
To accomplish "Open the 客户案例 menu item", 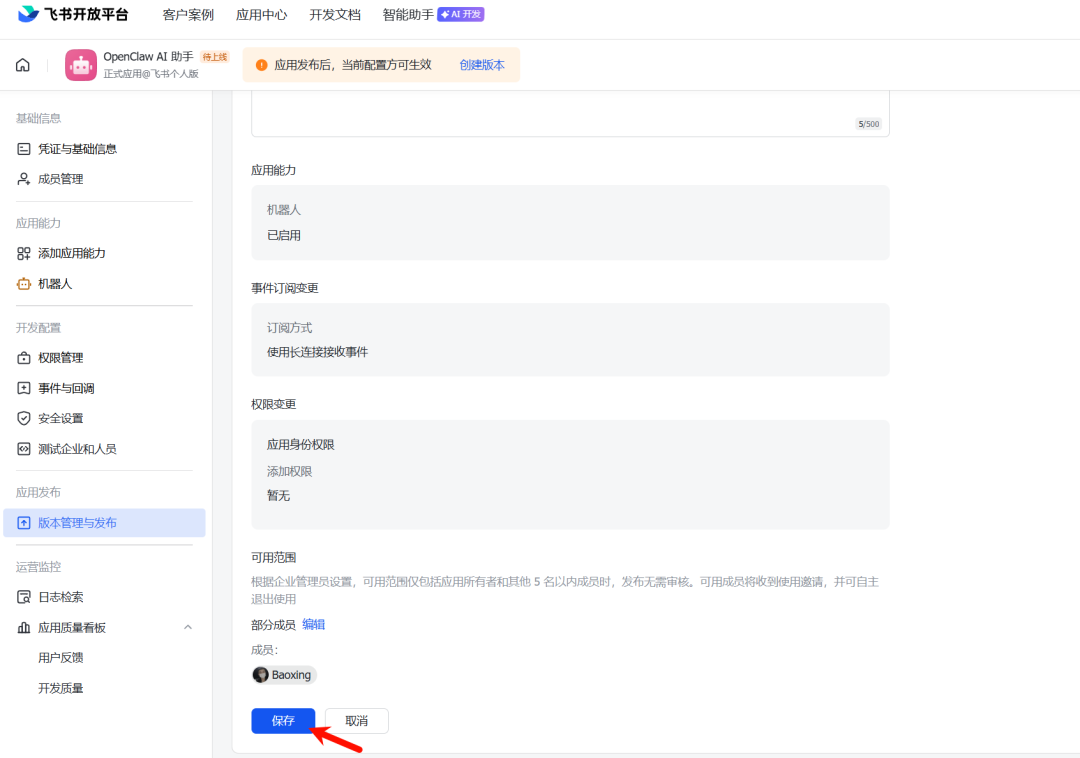I will [x=187, y=14].
